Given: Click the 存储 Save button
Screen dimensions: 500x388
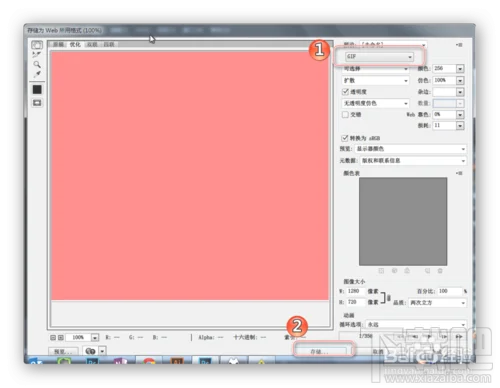Looking at the screenshot, I should [x=320, y=351].
